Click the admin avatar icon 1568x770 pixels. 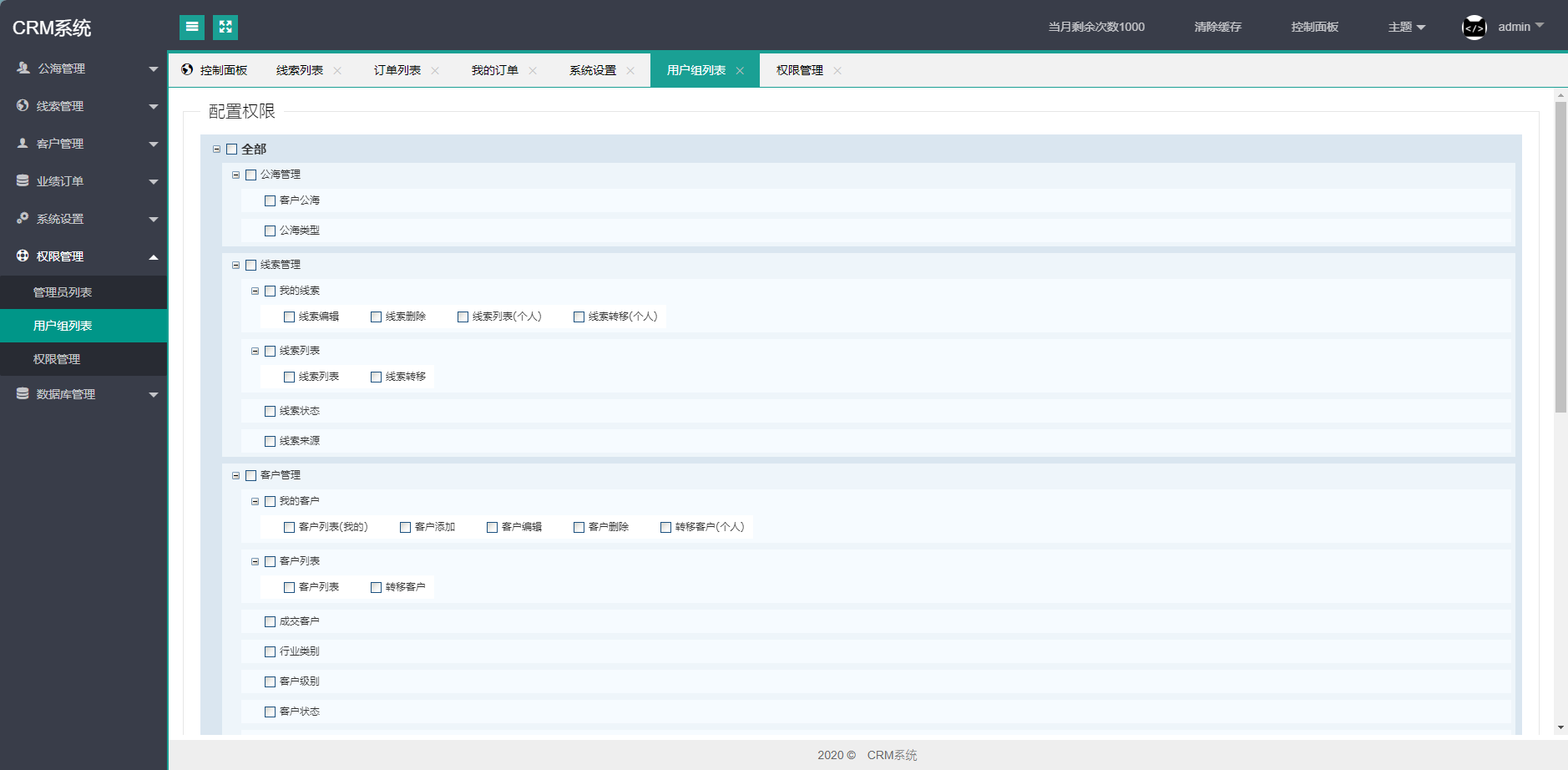point(1474,28)
